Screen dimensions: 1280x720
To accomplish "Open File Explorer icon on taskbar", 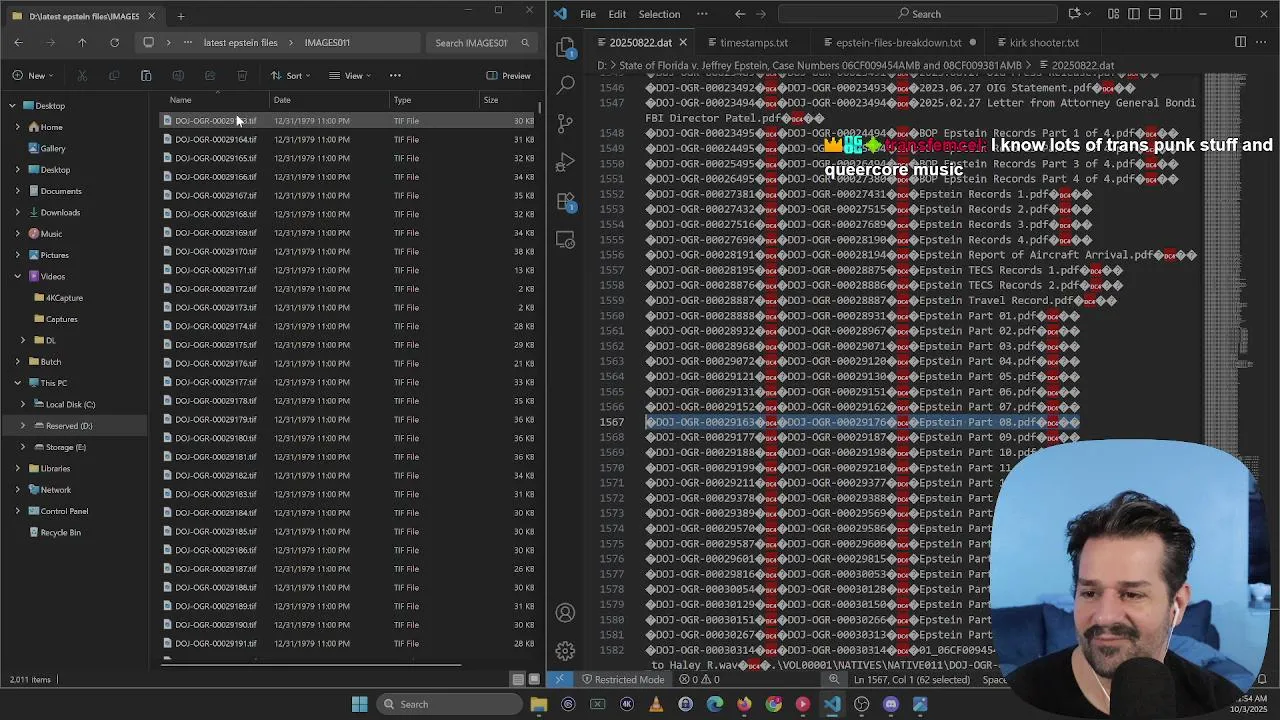I will pos(539,704).
